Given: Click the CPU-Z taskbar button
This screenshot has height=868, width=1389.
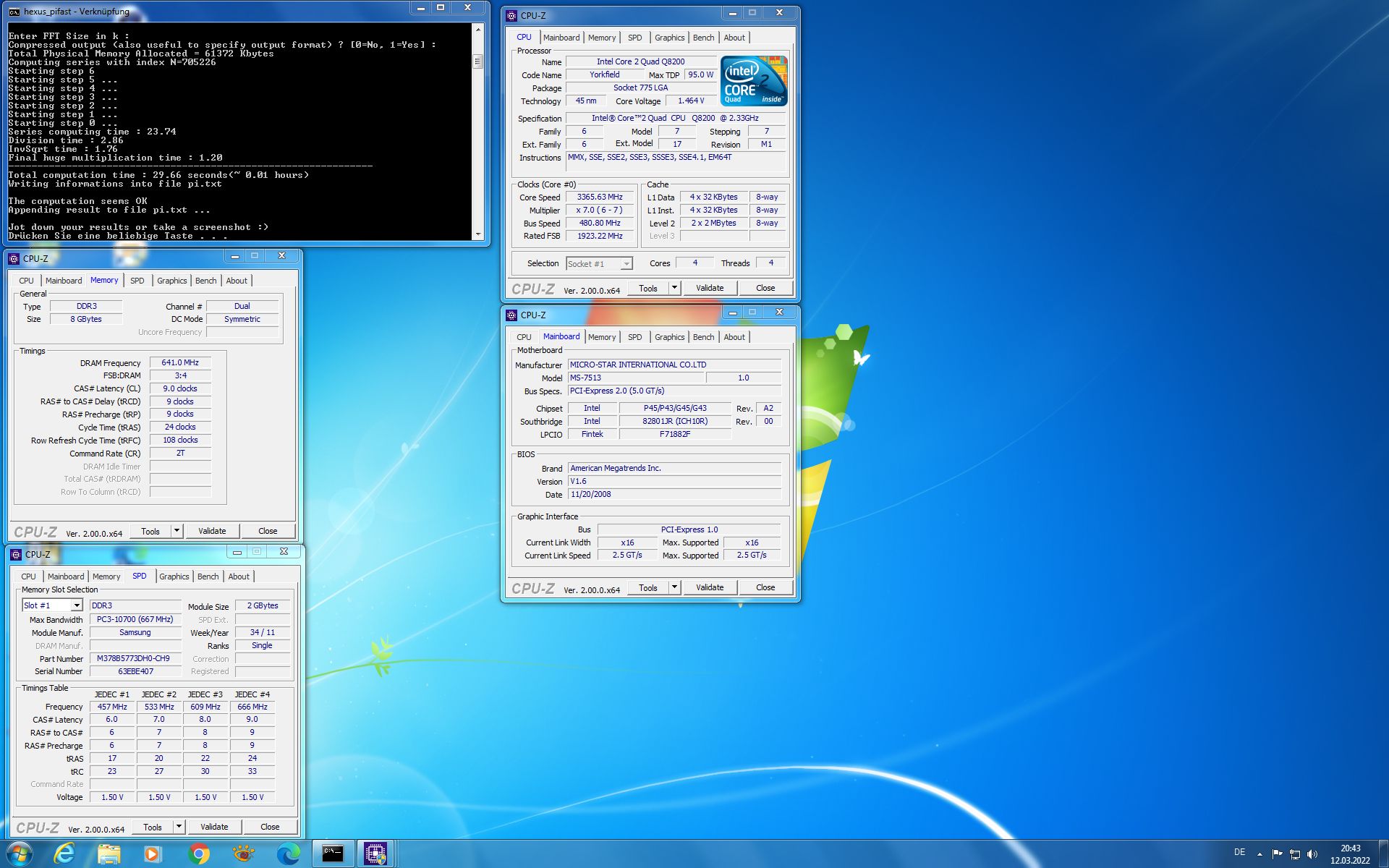Looking at the screenshot, I should pos(376,854).
